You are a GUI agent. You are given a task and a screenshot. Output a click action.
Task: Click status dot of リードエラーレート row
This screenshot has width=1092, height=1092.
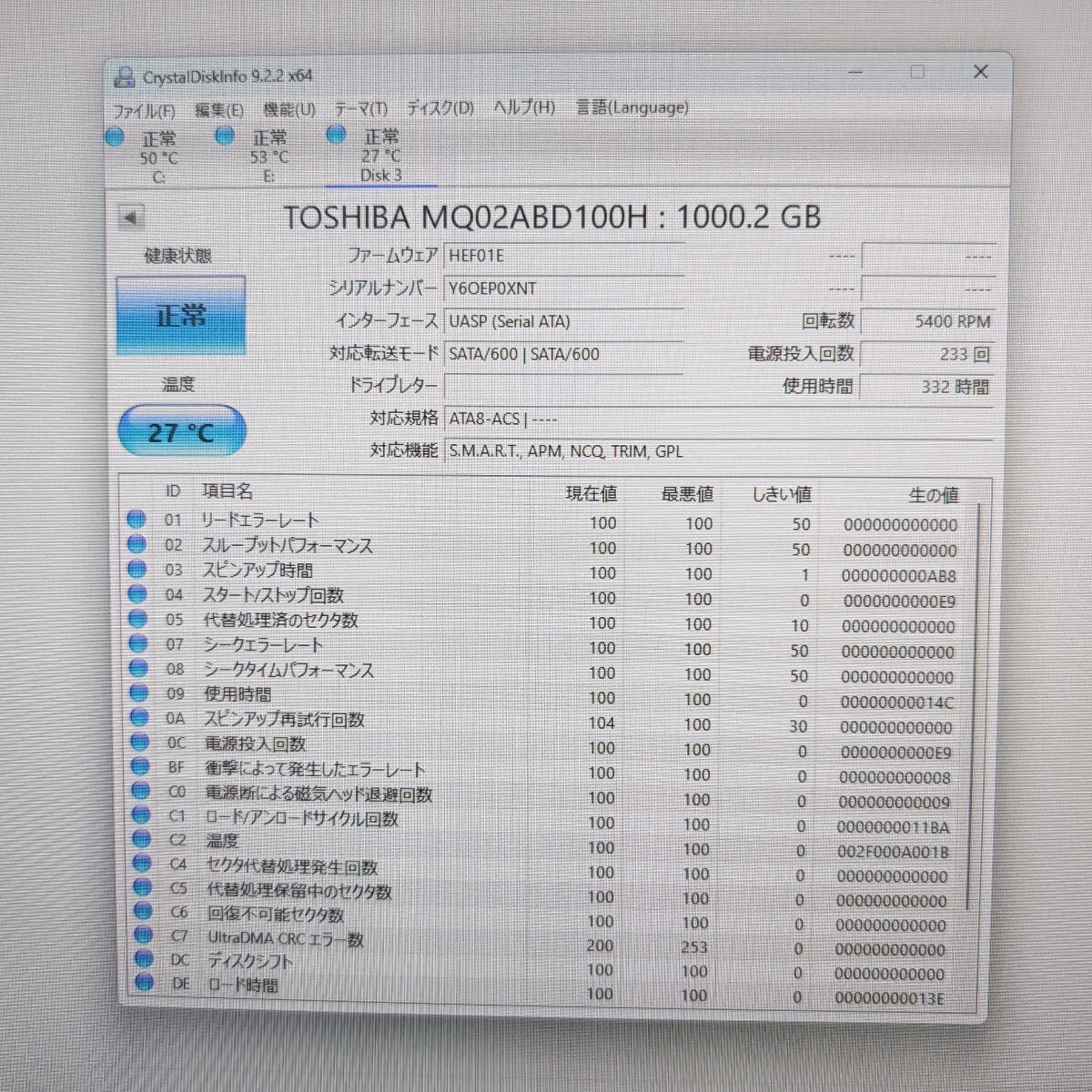tap(136, 520)
